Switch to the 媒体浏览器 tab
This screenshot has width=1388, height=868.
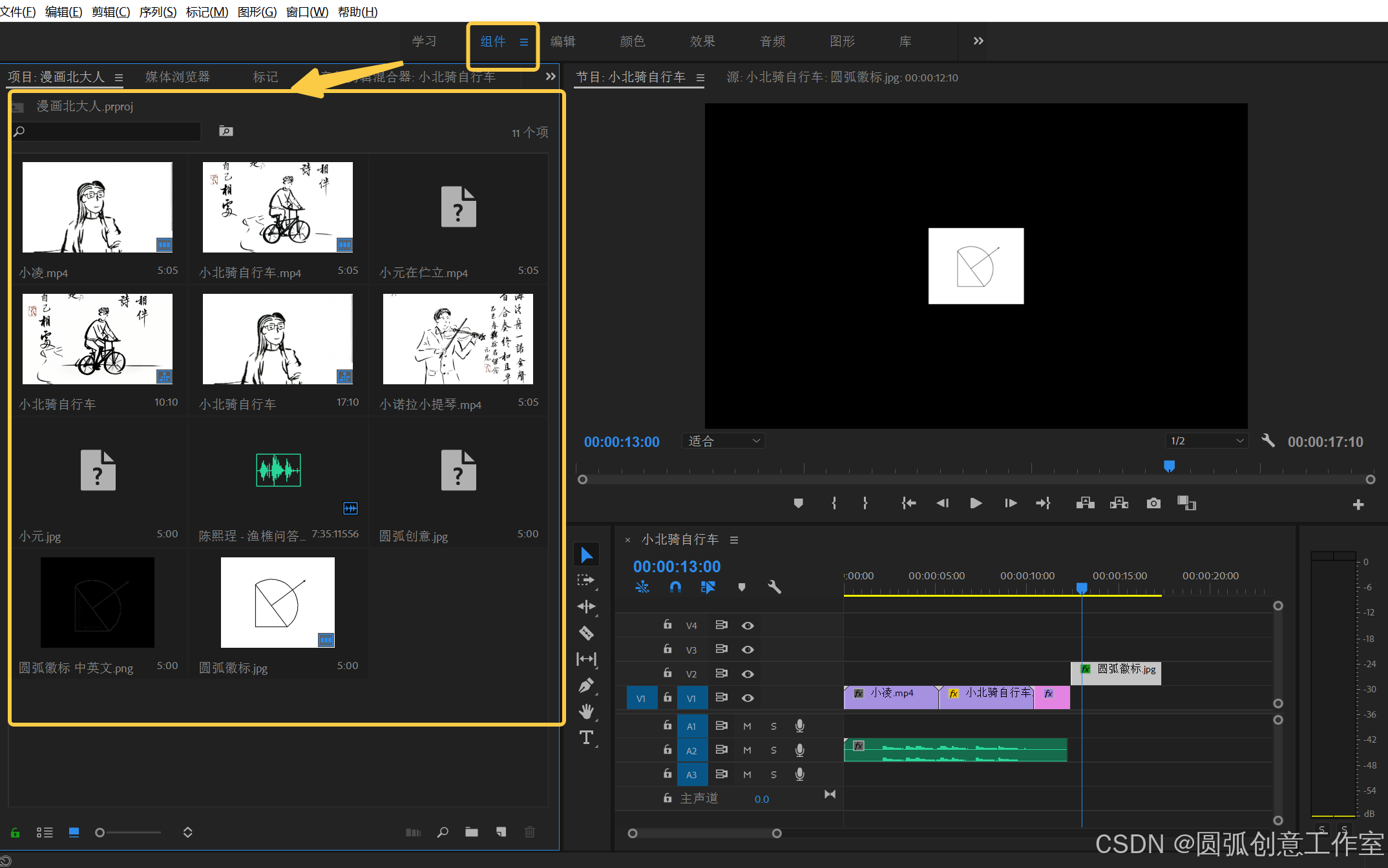(x=178, y=77)
